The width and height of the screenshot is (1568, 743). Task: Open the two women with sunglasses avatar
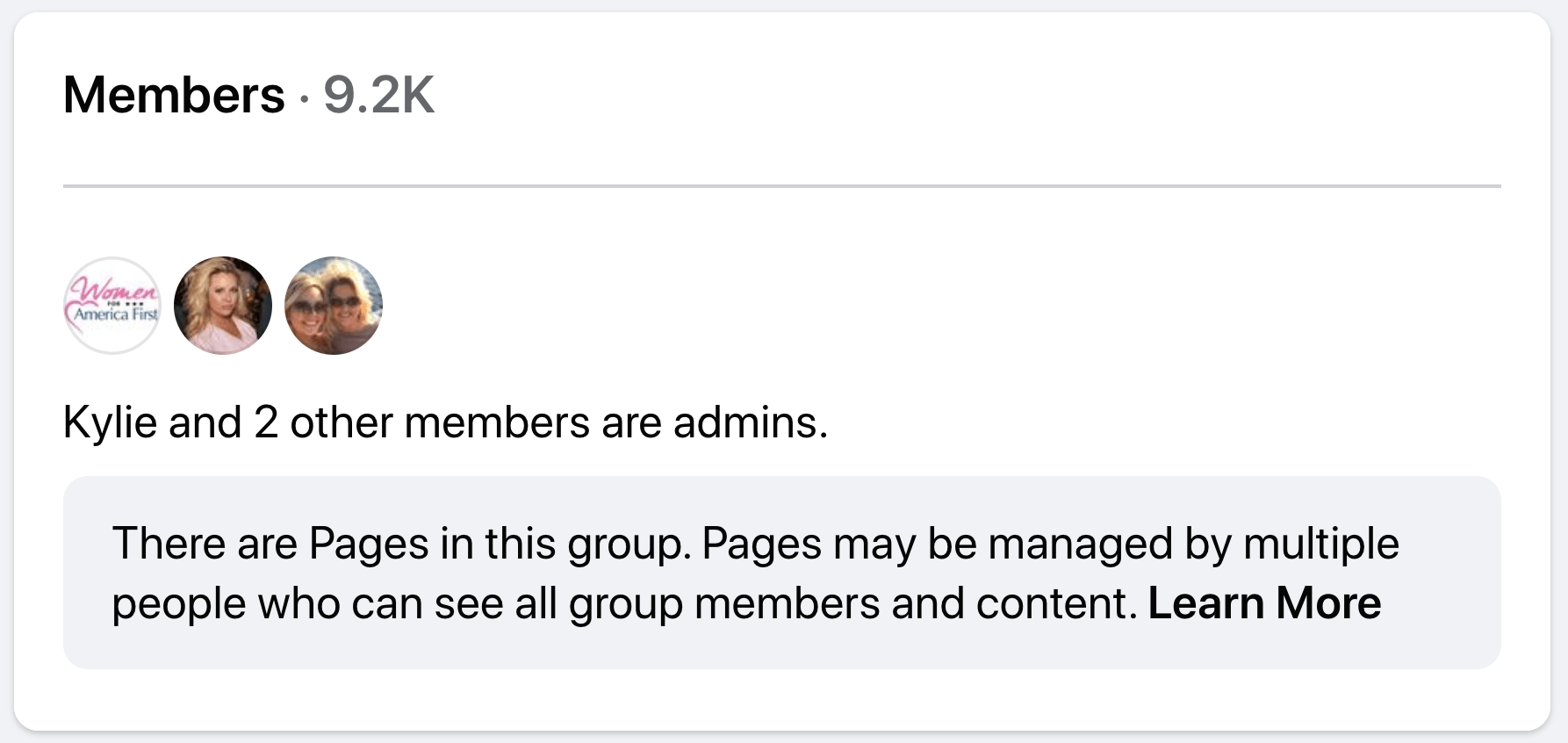(334, 306)
